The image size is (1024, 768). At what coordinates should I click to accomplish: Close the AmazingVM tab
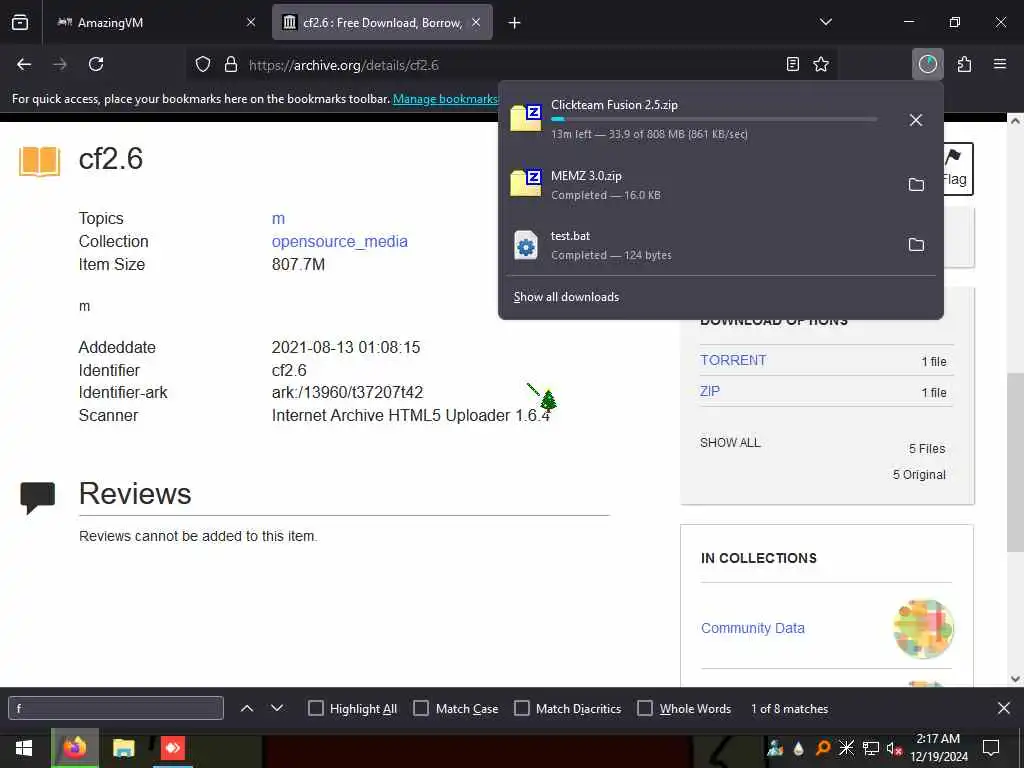[x=251, y=22]
